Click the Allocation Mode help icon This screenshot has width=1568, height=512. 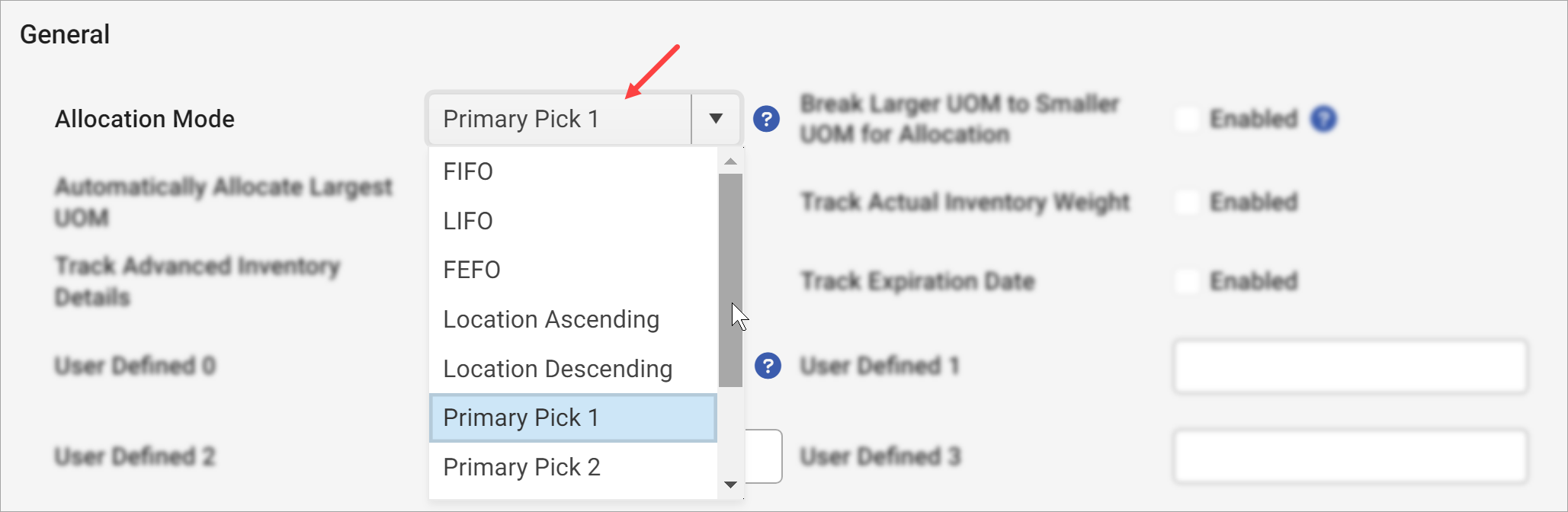(766, 119)
